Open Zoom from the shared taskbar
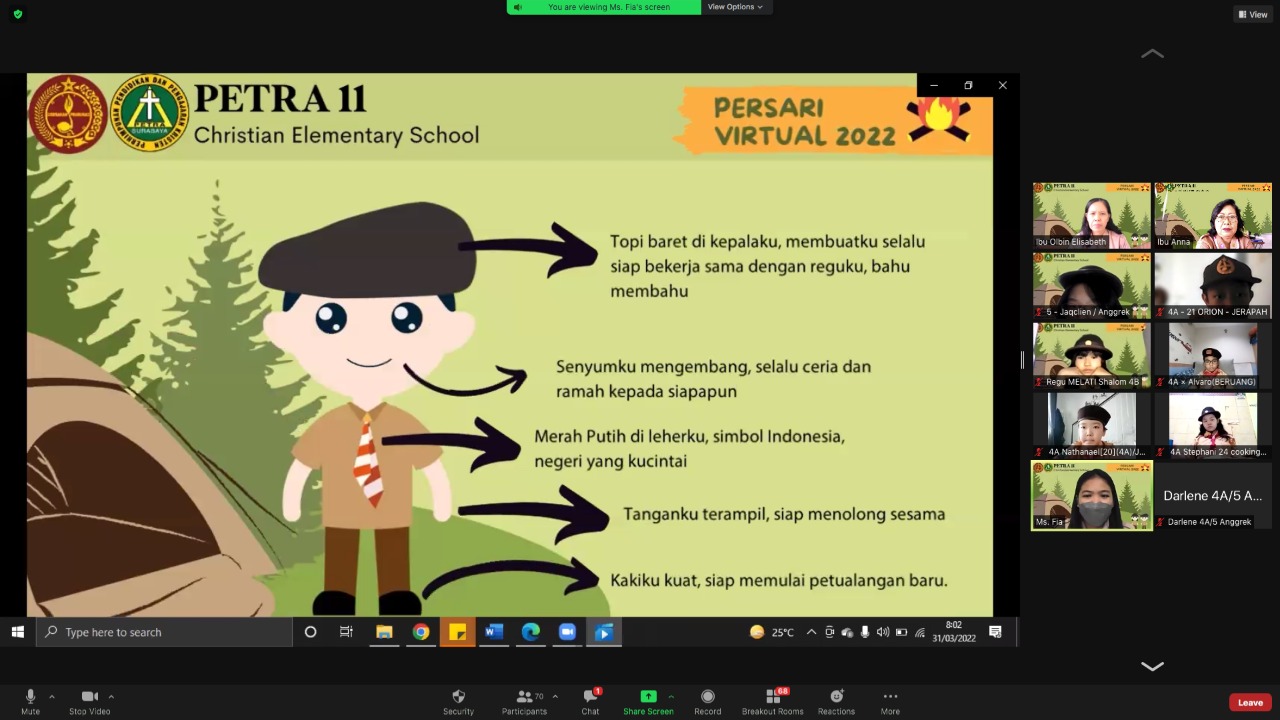This screenshot has height=720, width=1280. pyautogui.click(x=567, y=632)
